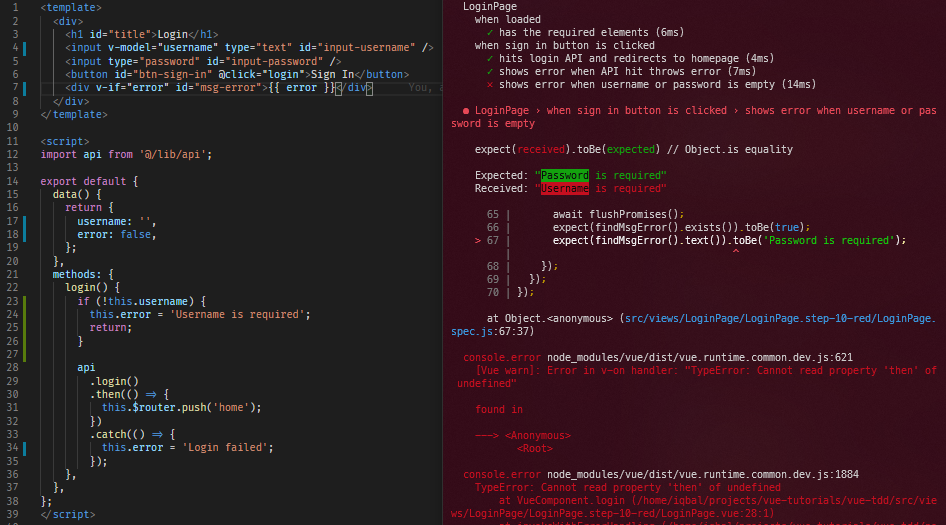The height and width of the screenshot is (525, 946).
Task: Click the <Anonymous> component trace
Action: tap(538, 436)
